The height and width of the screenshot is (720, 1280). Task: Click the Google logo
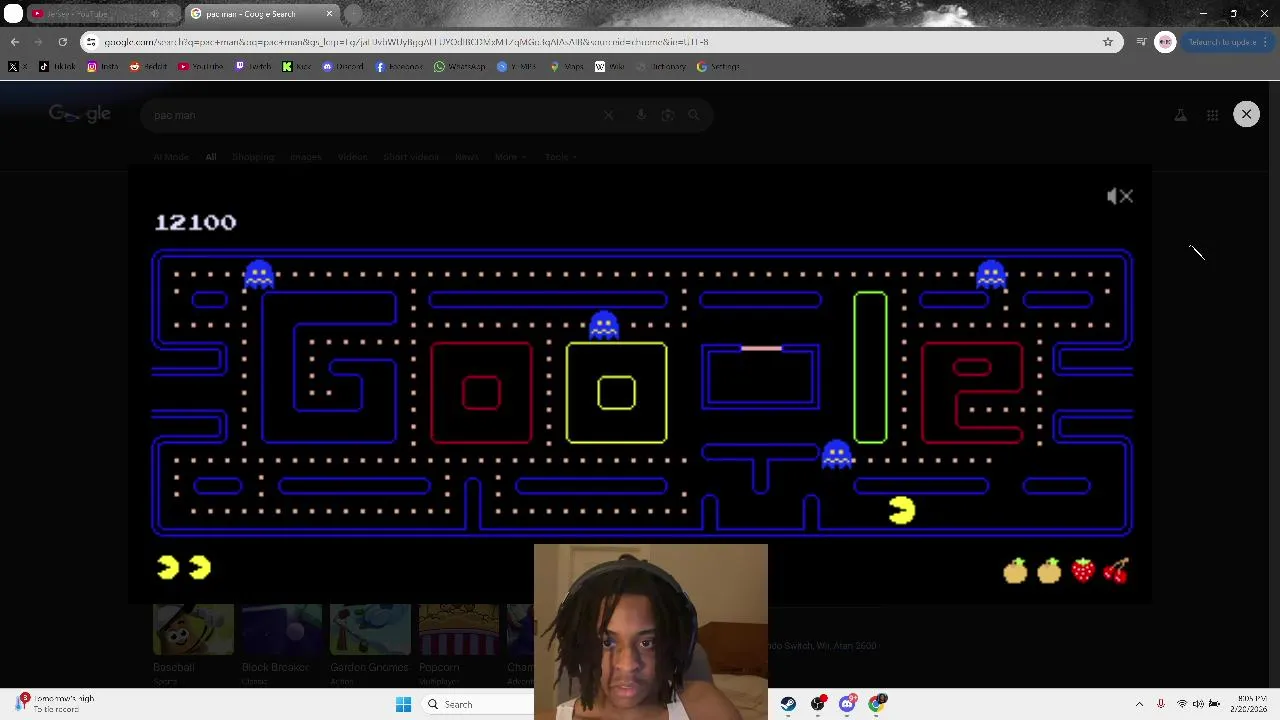pos(80,114)
